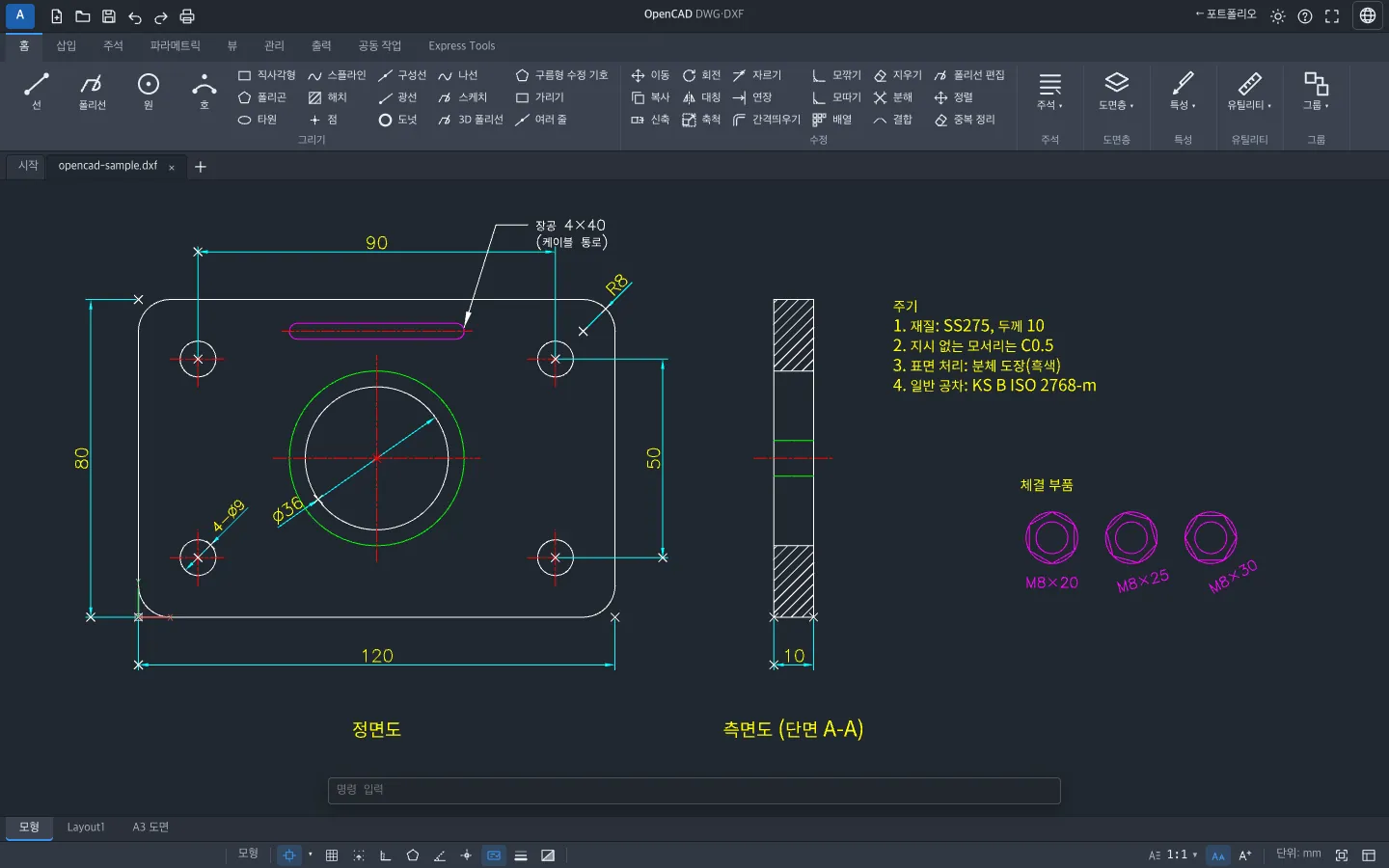Choose the 타원 ellipse tool
This screenshot has height=868, width=1389.
(258, 120)
